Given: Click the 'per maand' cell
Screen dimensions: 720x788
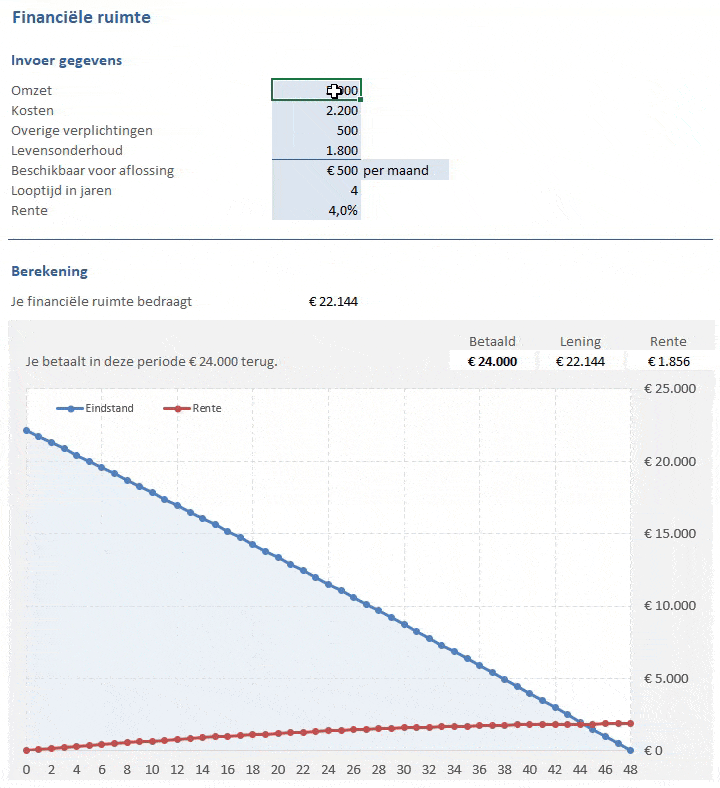Looking at the screenshot, I should [404, 170].
